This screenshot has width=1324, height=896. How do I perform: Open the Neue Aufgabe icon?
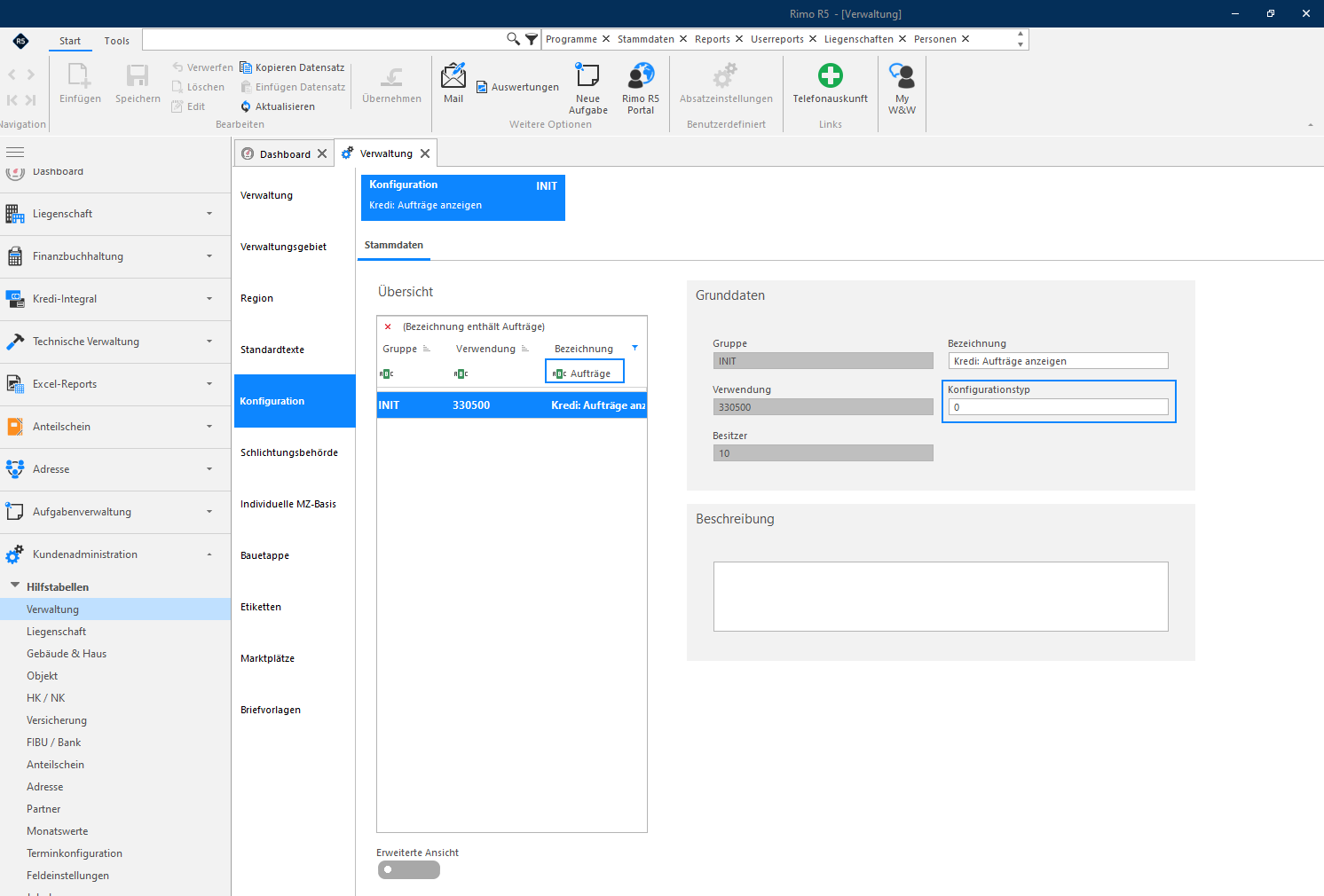pyautogui.click(x=587, y=75)
